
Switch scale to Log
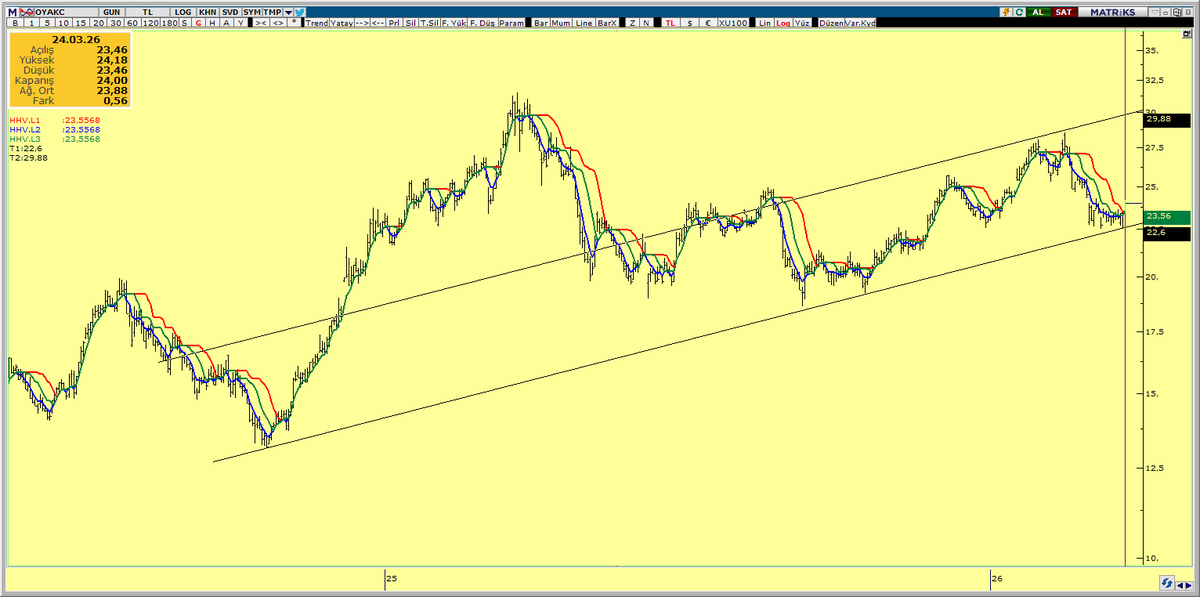point(783,23)
